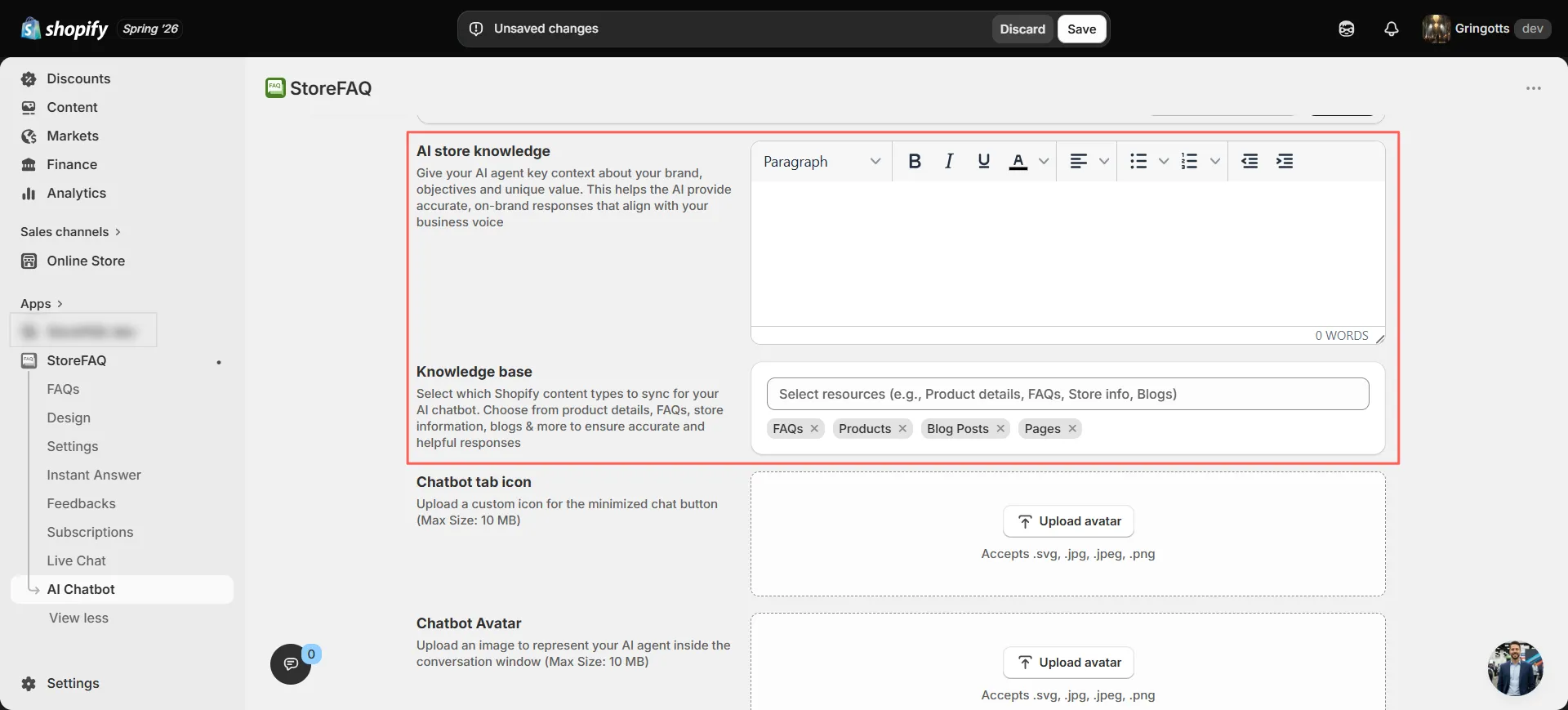The image size is (1568, 710).
Task: Open the Design page
Action: pyautogui.click(x=69, y=418)
